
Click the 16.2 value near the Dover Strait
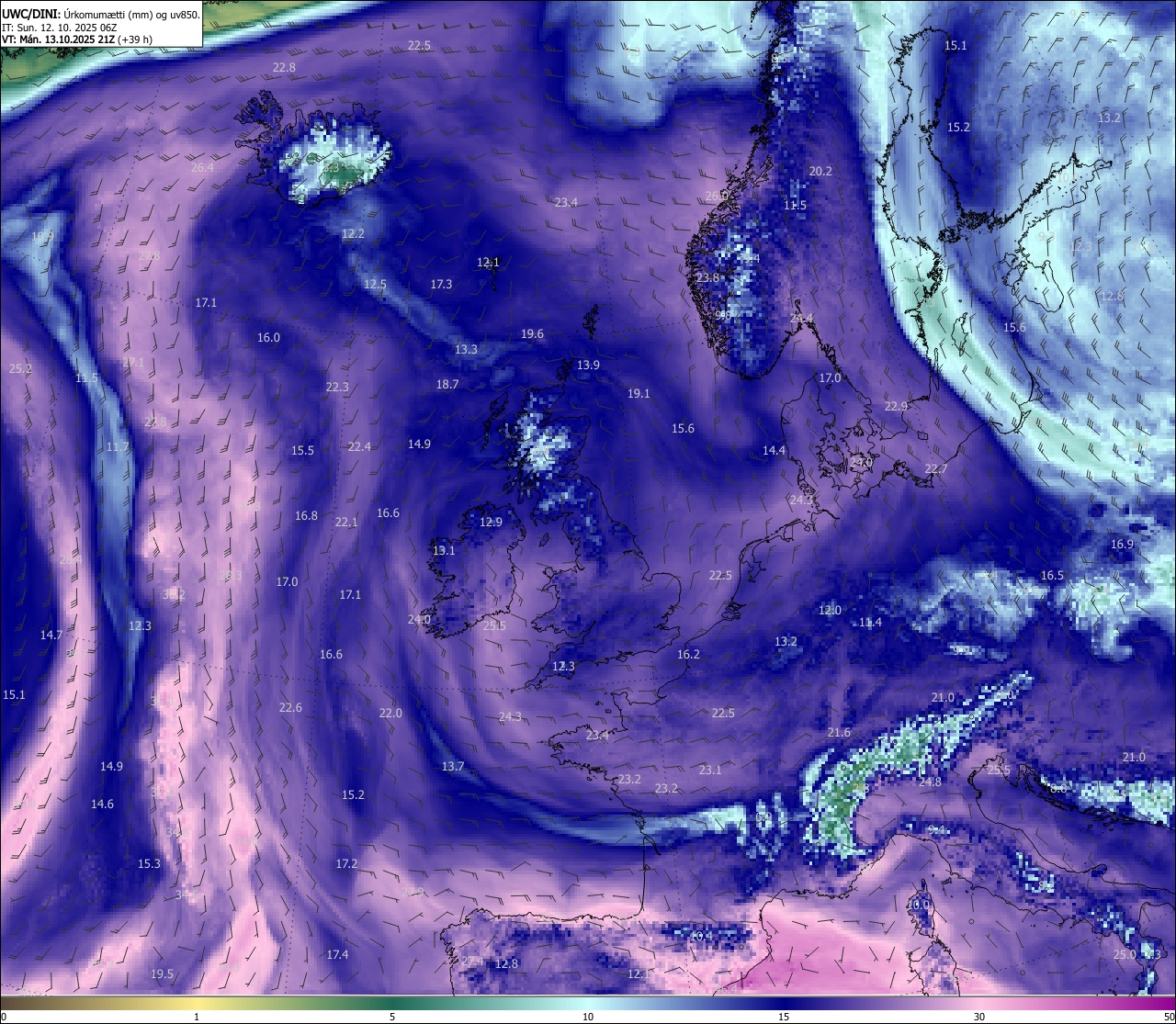[688, 654]
